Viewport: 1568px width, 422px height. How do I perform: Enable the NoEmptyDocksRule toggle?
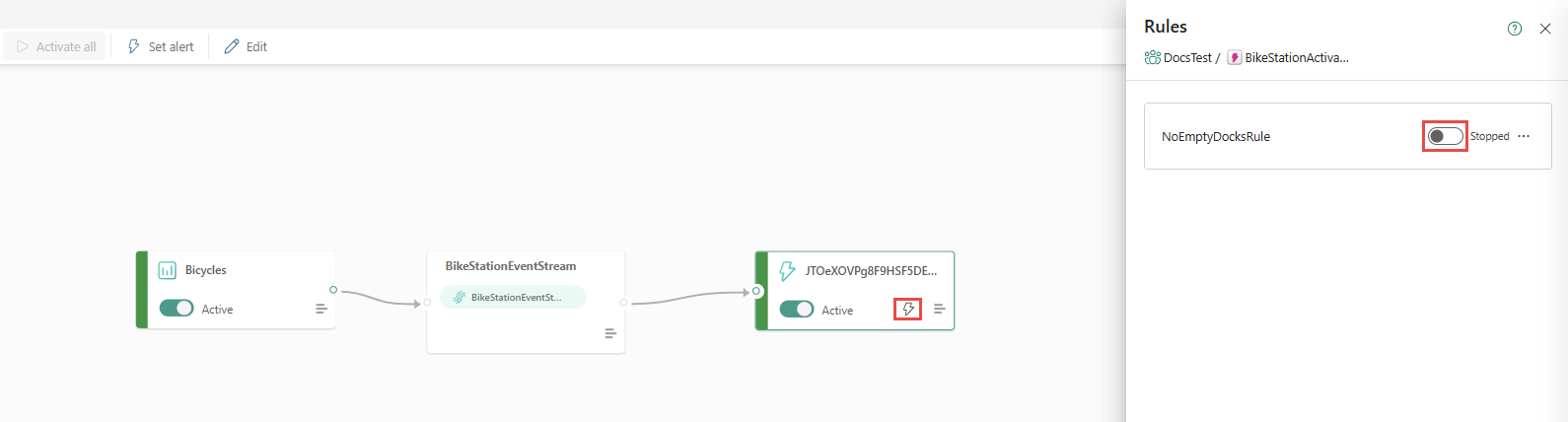coord(1445,136)
